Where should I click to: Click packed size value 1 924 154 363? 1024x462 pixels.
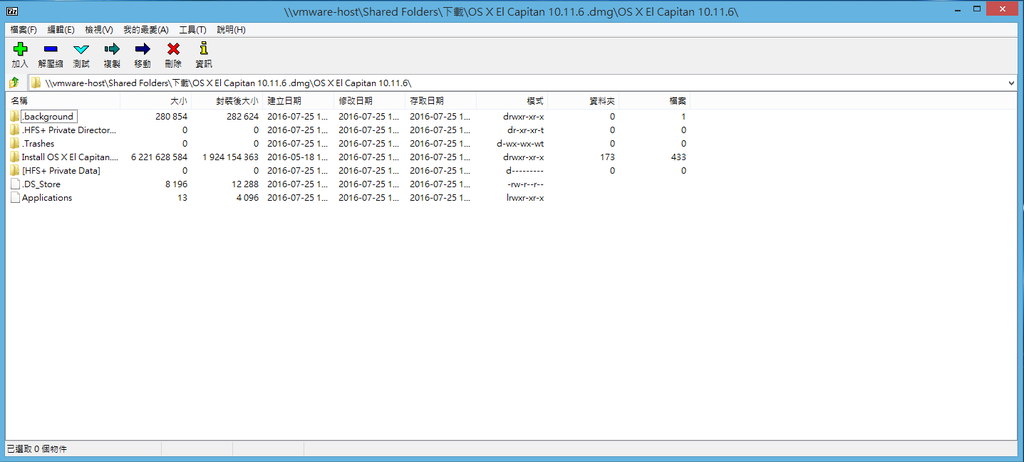click(x=230, y=157)
